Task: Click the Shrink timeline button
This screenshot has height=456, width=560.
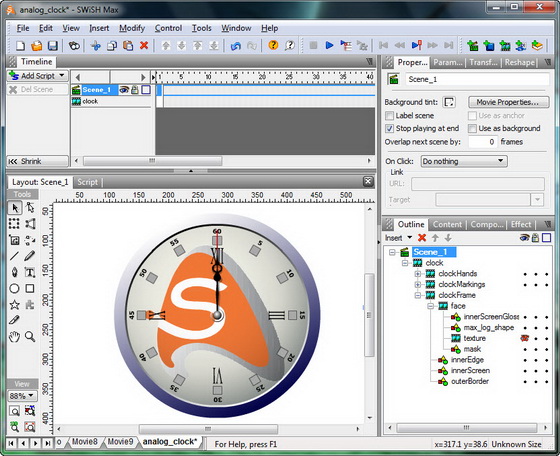Action: pos(38,161)
